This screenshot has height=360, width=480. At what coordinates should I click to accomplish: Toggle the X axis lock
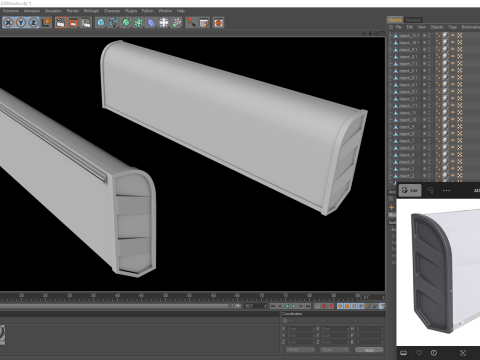[8, 23]
